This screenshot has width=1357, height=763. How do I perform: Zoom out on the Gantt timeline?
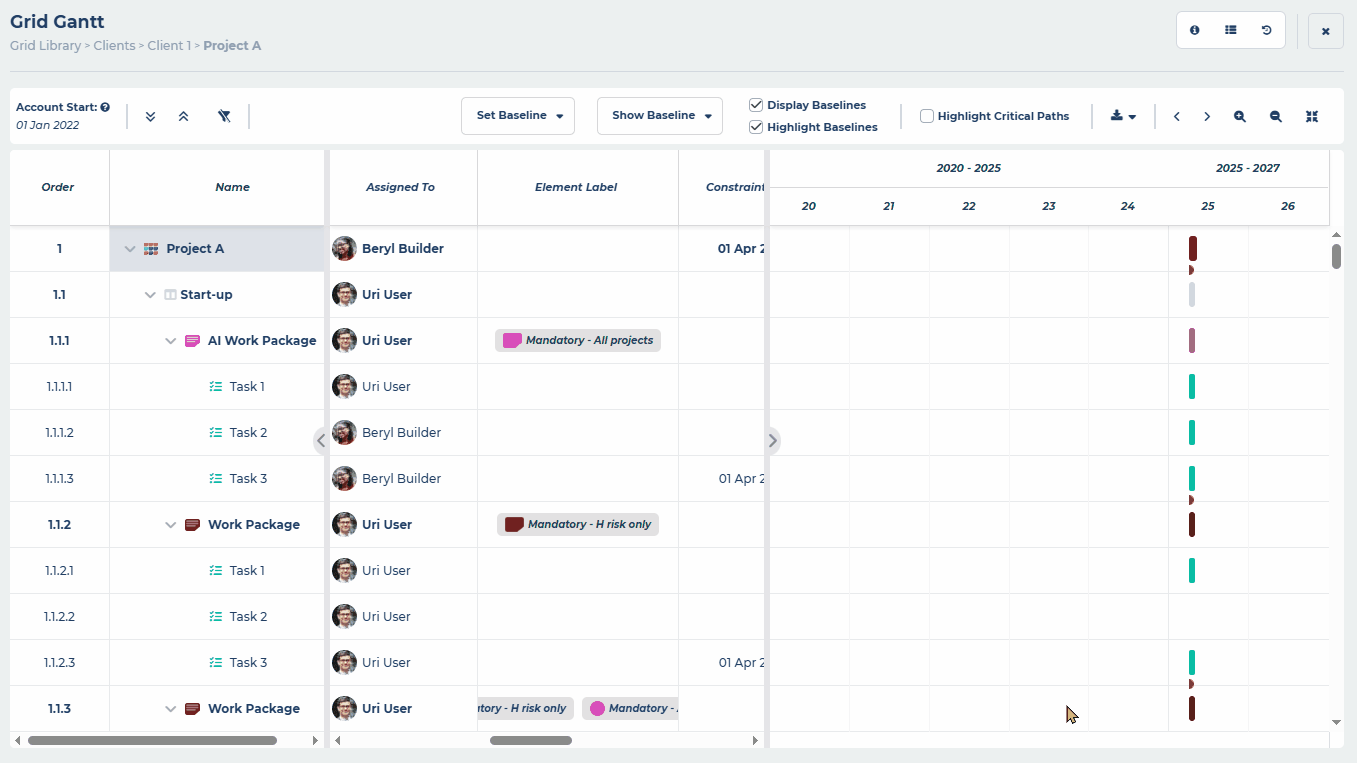1275,116
